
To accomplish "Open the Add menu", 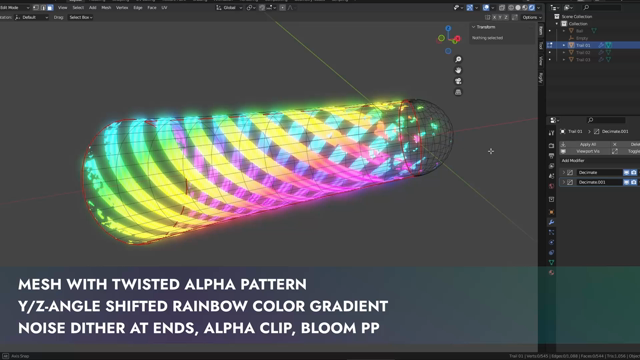I will pyautogui.click(x=93, y=8).
